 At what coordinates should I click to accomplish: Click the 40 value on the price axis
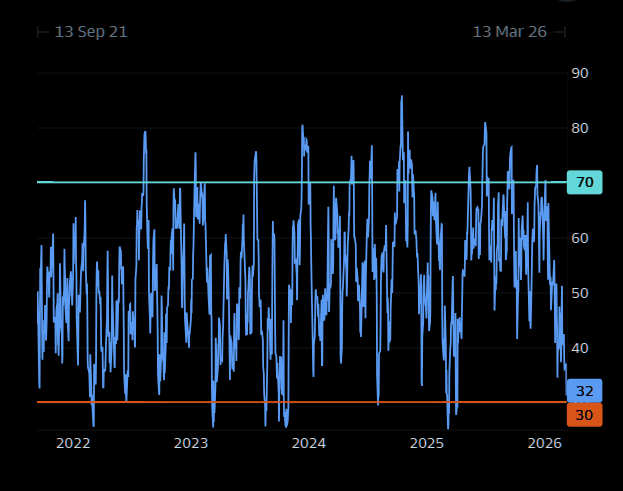[x=580, y=348]
